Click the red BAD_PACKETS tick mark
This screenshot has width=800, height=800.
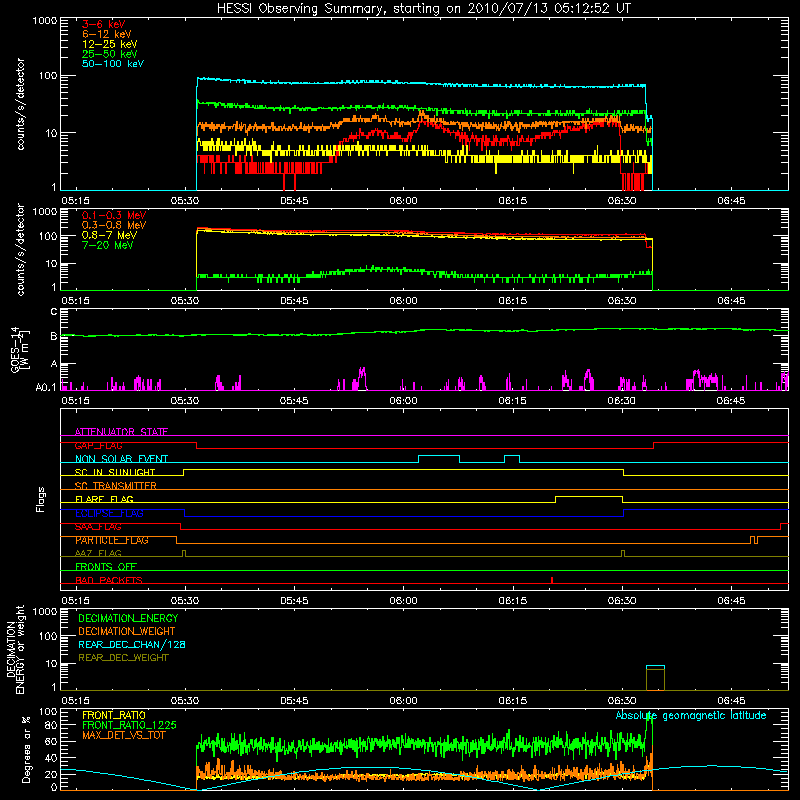tap(552, 580)
